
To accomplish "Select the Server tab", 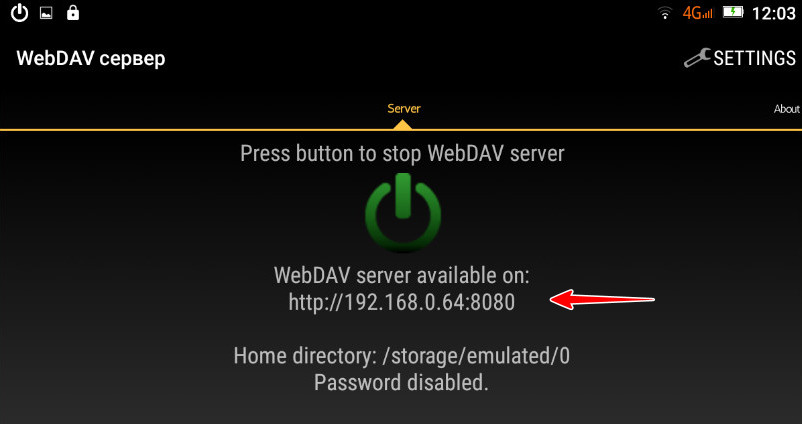I will 404,108.
